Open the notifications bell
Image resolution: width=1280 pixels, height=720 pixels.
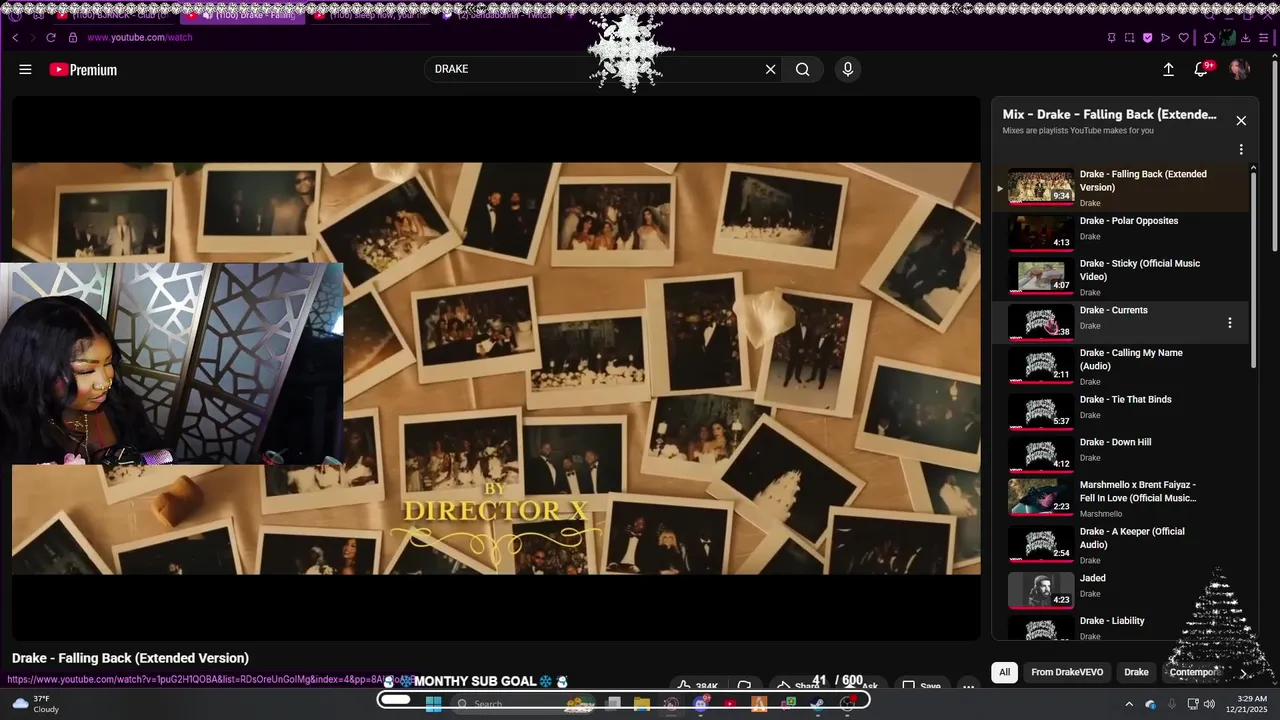point(1202,69)
